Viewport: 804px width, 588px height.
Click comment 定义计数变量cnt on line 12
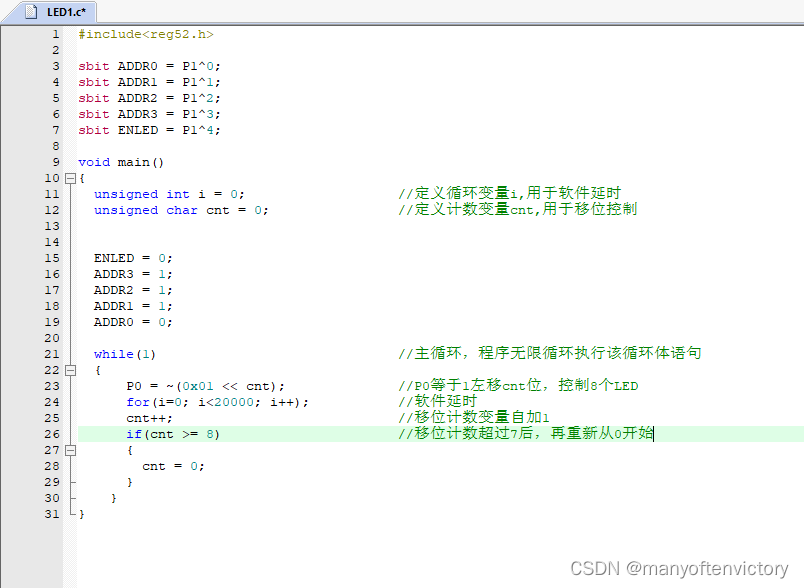pyautogui.click(x=518, y=209)
